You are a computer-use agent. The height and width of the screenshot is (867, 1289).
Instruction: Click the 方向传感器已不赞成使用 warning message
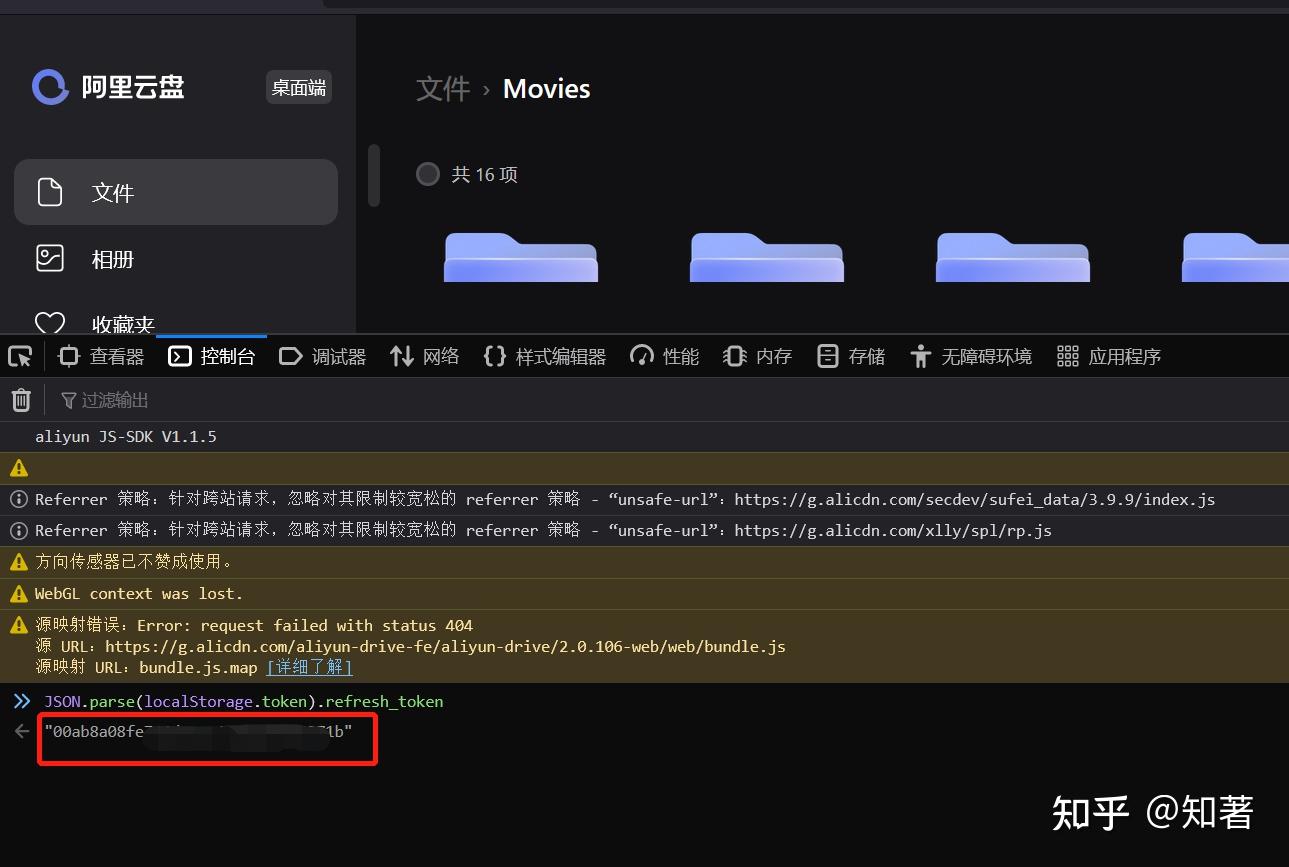[x=134, y=562]
